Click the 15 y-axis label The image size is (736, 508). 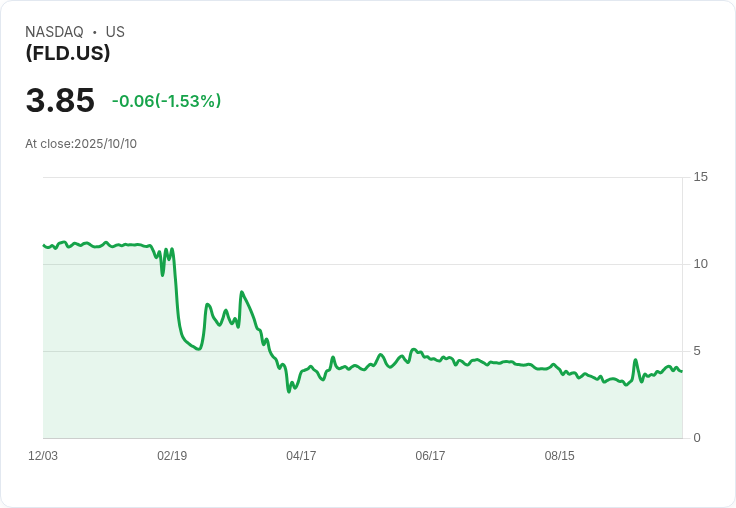coord(700,177)
